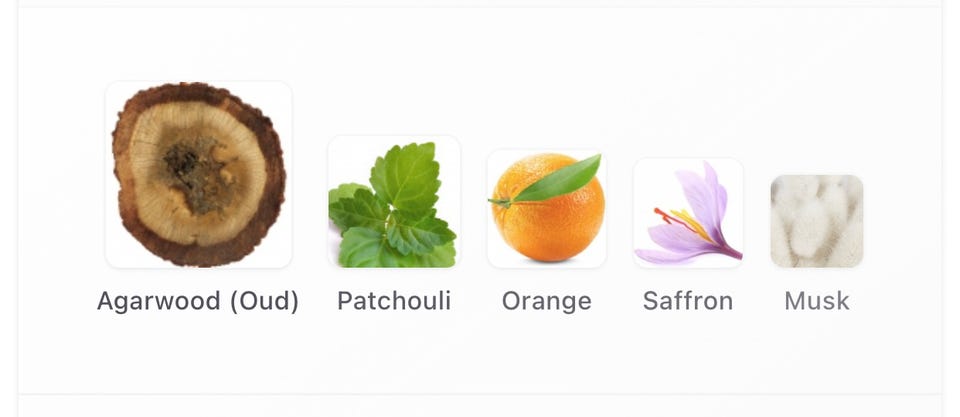The image size is (960, 417).
Task: Choose the white Musk note thumbnail
Action: click(x=817, y=222)
